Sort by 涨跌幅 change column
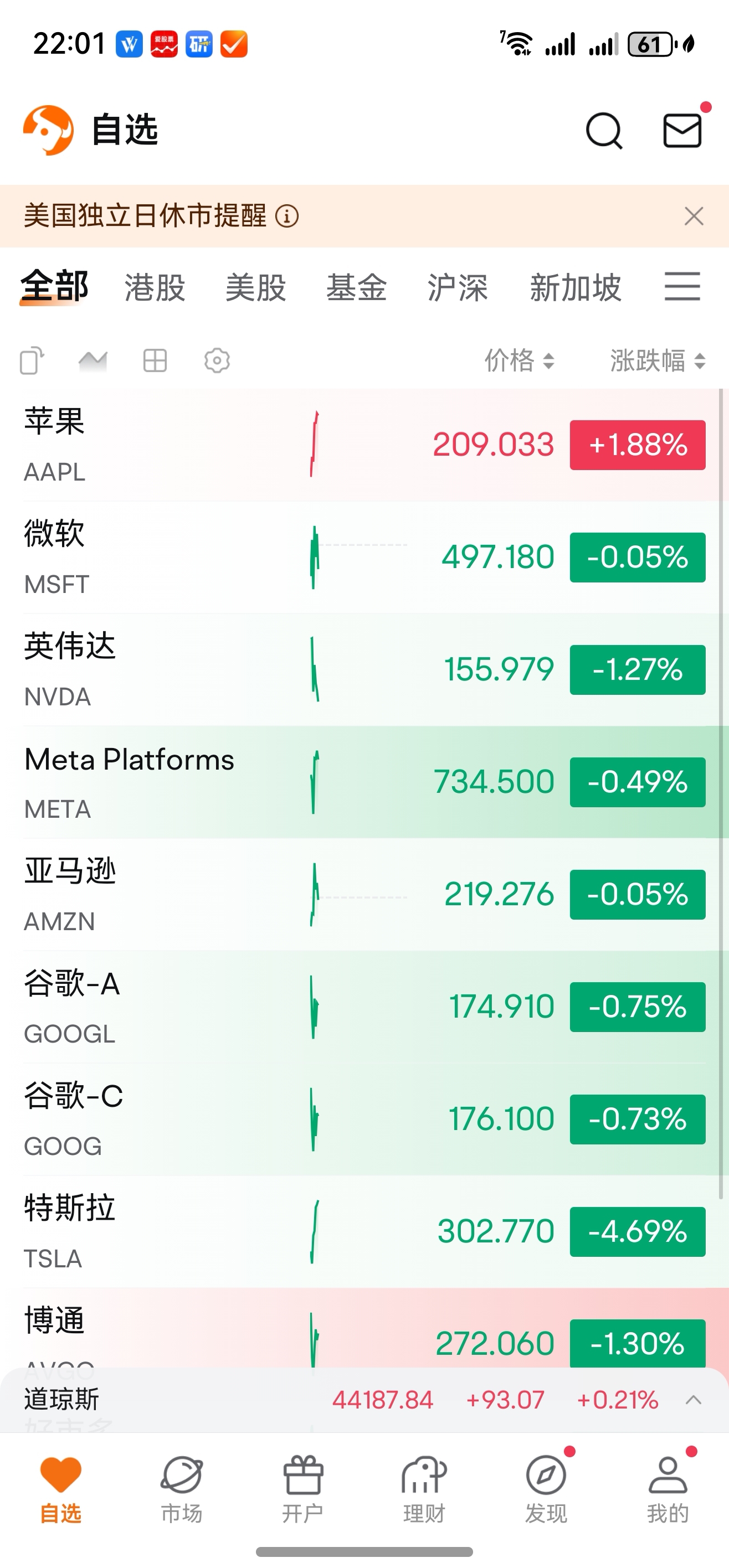Viewport: 729px width, 1568px height. [658, 360]
